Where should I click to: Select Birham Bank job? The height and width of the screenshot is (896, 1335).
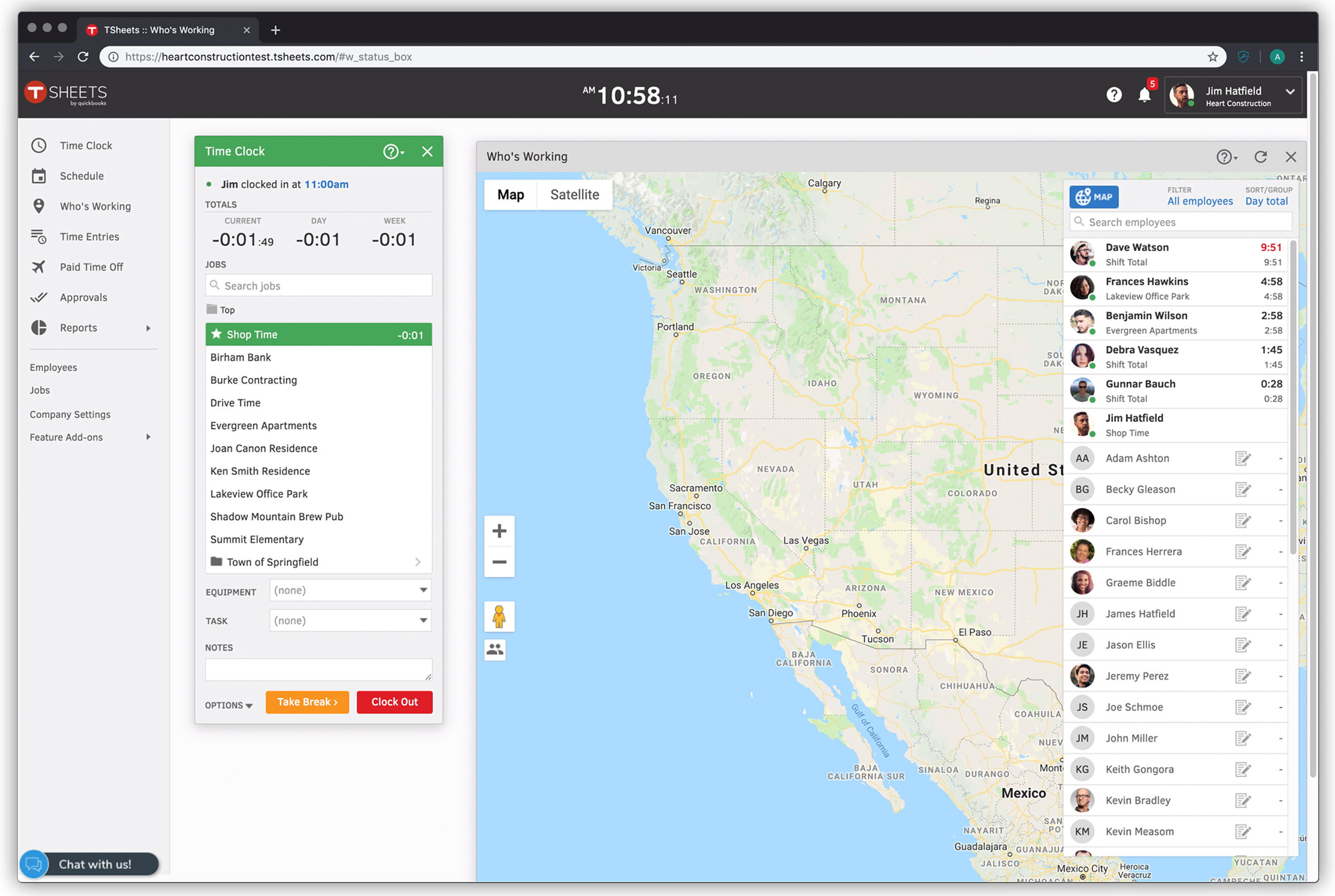tap(318, 357)
